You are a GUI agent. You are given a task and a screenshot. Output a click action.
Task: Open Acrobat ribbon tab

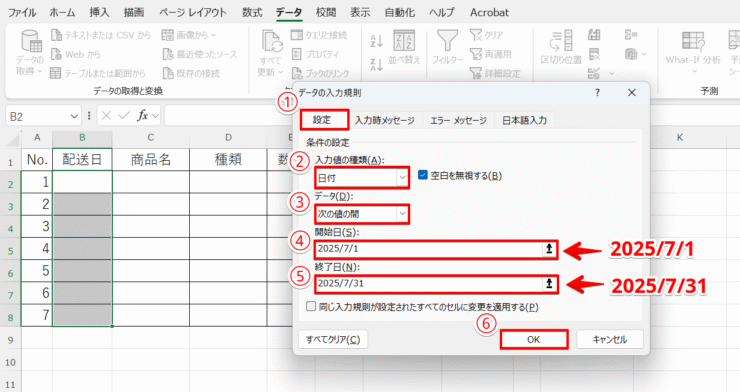pyautogui.click(x=489, y=12)
